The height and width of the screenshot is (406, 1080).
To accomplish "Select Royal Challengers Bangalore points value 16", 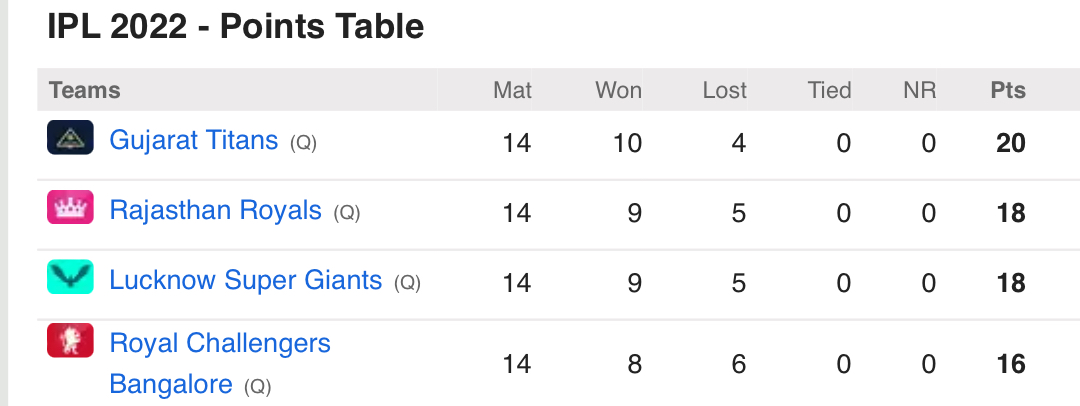I will click(1011, 364).
